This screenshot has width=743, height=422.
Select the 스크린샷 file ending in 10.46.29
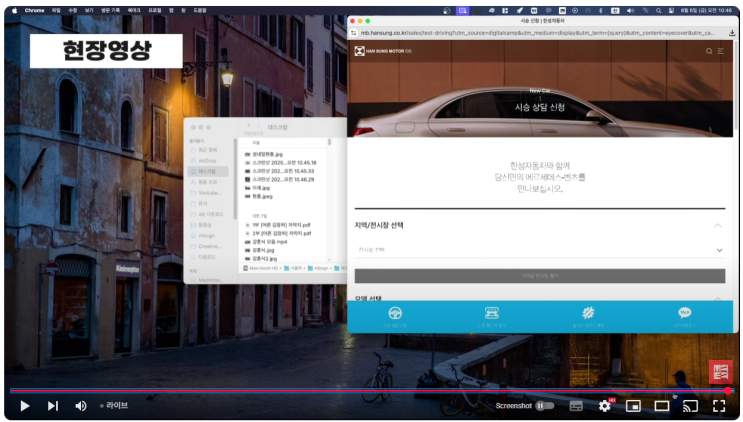coord(280,180)
